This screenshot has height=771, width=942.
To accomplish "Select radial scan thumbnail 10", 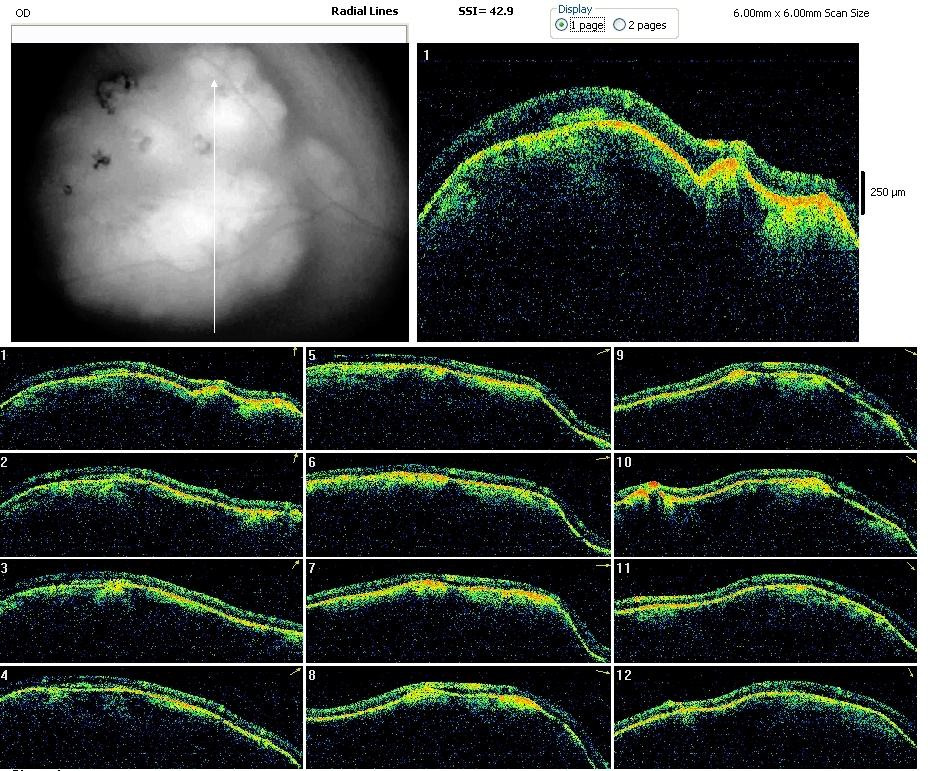I will [765, 503].
